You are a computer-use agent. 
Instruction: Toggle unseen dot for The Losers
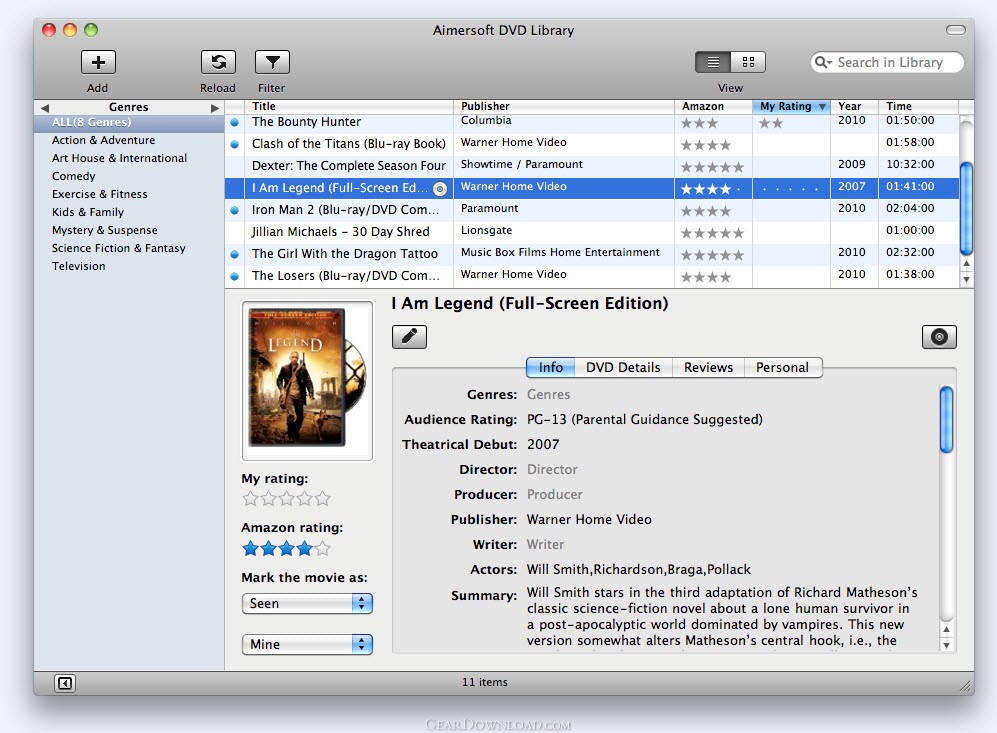(235, 277)
